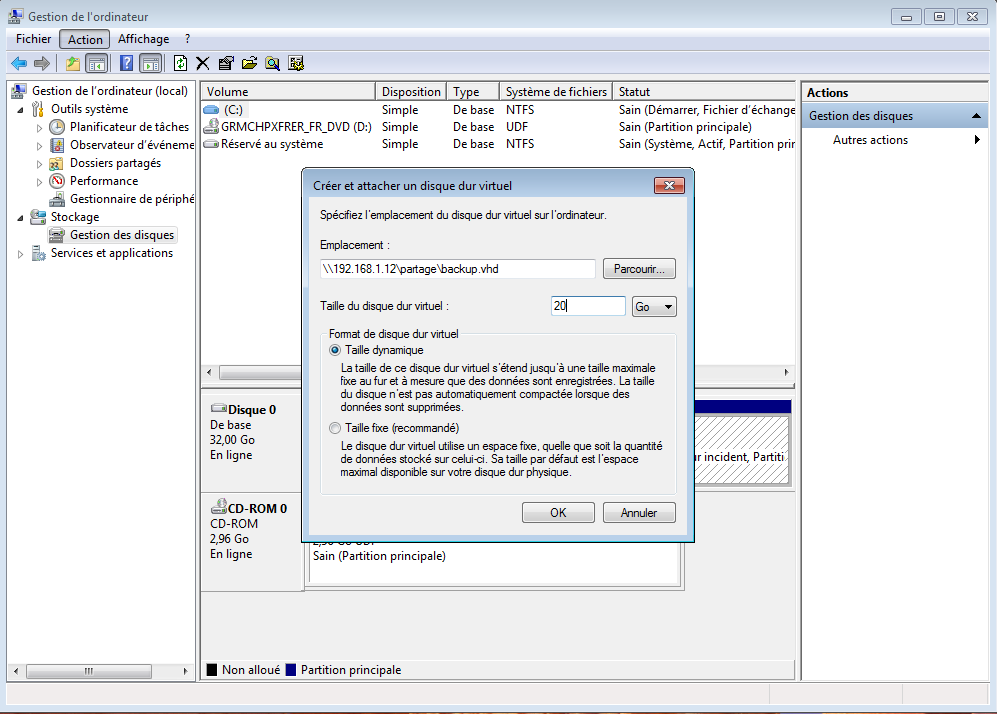Screen dimensions: 997x714
Task: Expand the Services et applications node
Action: [22, 254]
